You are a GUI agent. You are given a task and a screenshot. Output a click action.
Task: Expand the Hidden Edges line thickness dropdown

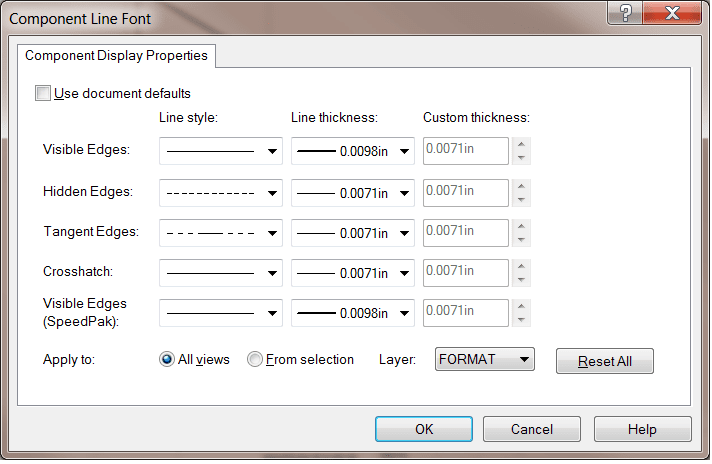pos(353,193)
